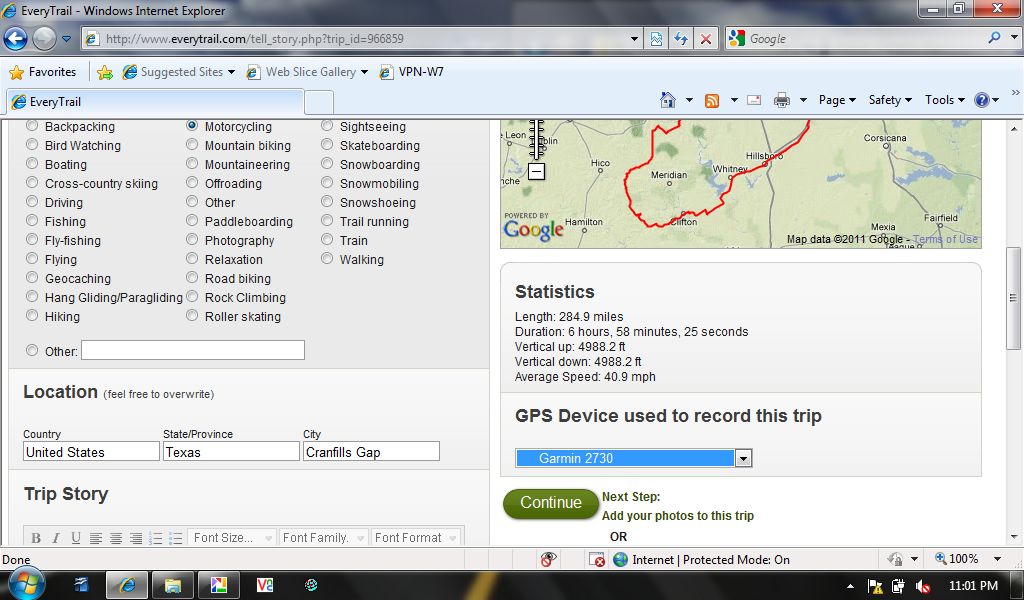Select the Bird Watching radio button
The width and height of the screenshot is (1024, 600).
click(x=32, y=144)
